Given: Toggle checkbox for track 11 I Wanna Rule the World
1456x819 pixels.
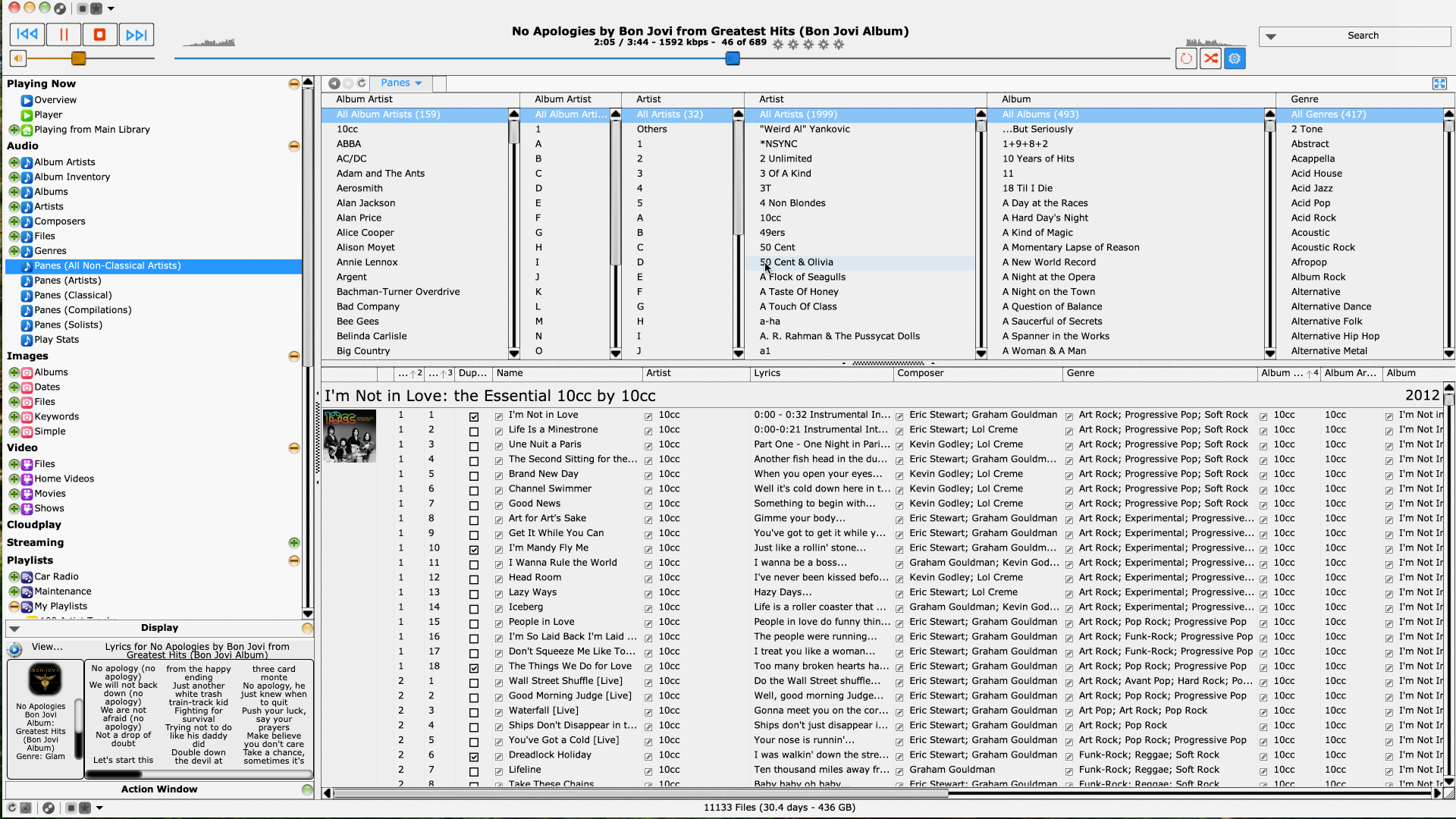Looking at the screenshot, I should coord(473,563).
